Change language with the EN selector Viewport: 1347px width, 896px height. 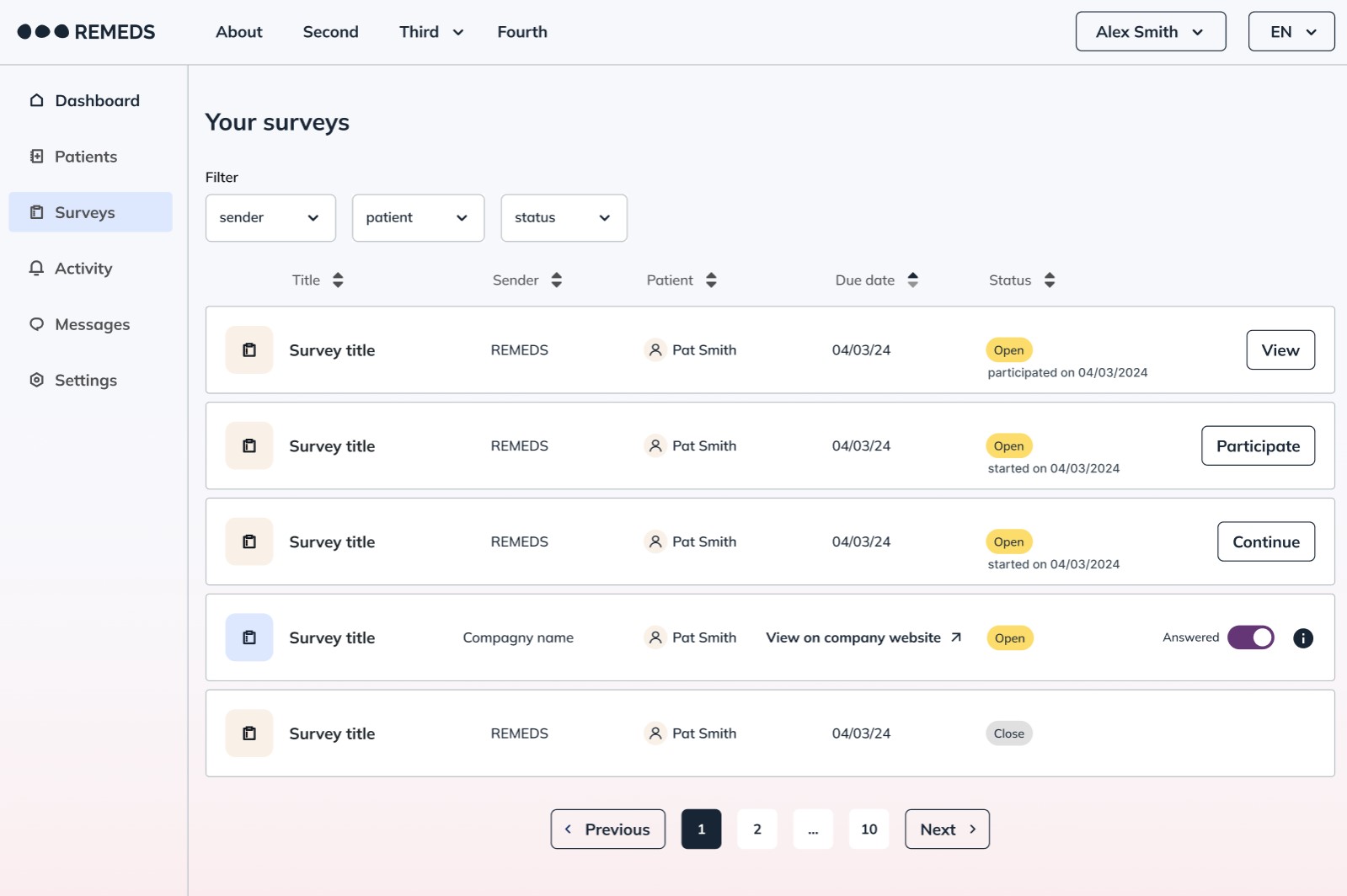click(1291, 32)
